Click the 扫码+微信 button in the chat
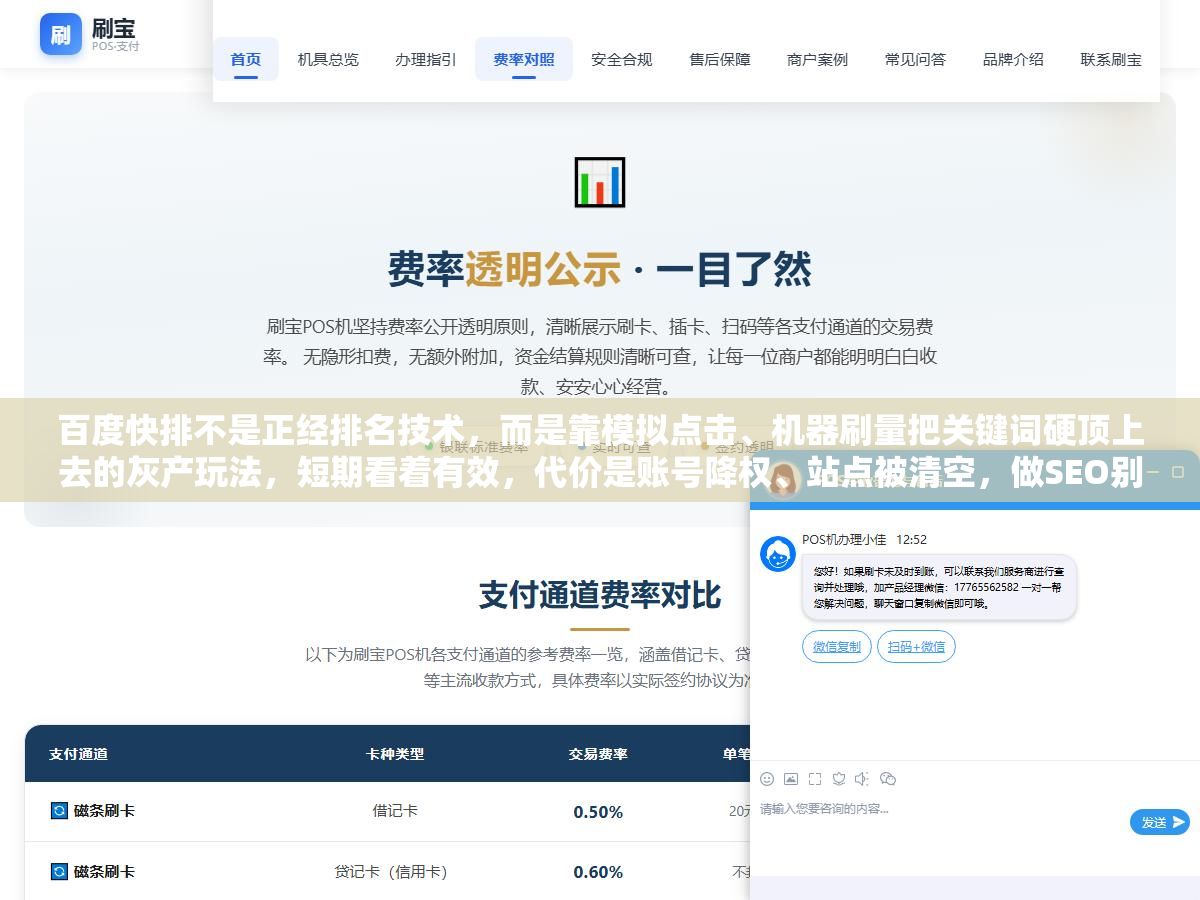Image resolution: width=1200 pixels, height=900 pixels. (x=916, y=646)
